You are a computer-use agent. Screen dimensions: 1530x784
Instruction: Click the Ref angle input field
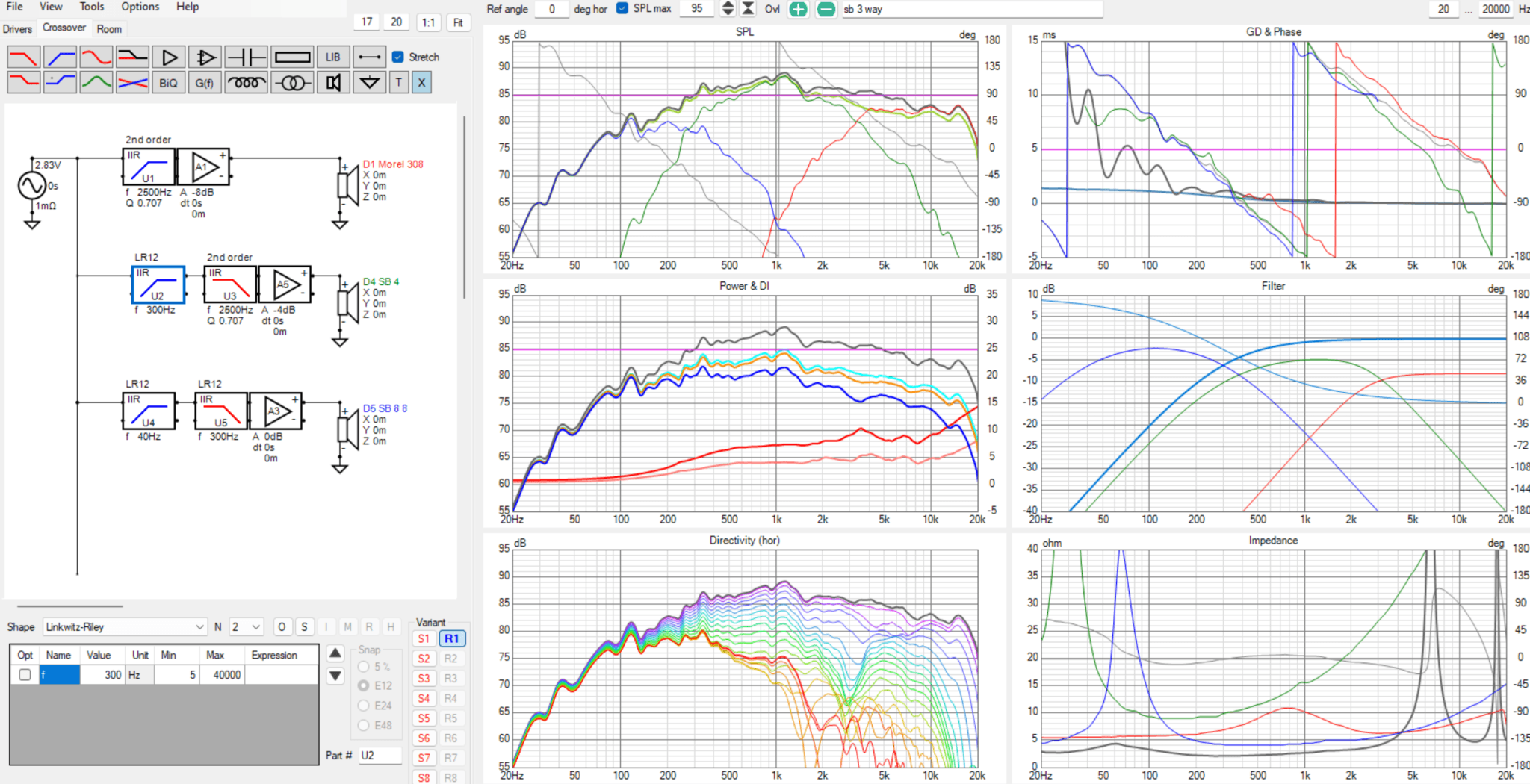click(552, 9)
